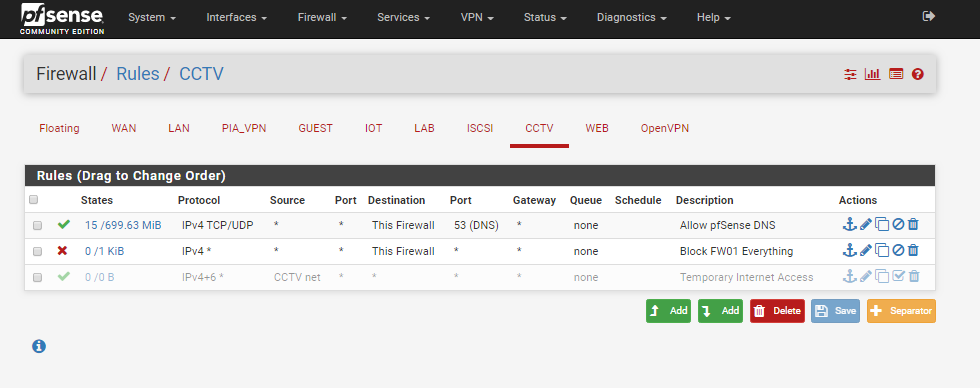Edit the Allow pfSense DNS rule
The image size is (980, 388).
click(866, 224)
